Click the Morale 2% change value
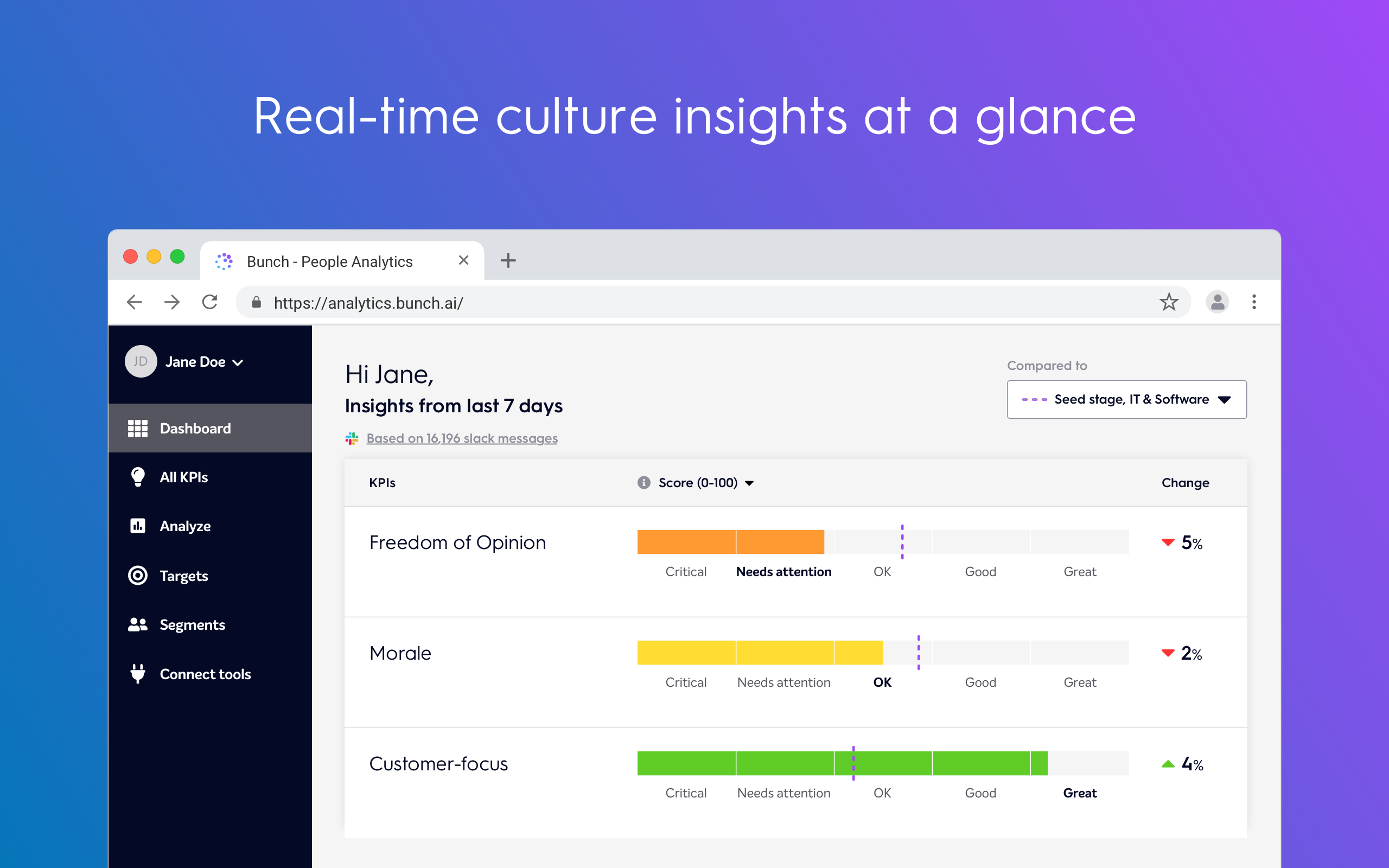 [x=1182, y=653]
